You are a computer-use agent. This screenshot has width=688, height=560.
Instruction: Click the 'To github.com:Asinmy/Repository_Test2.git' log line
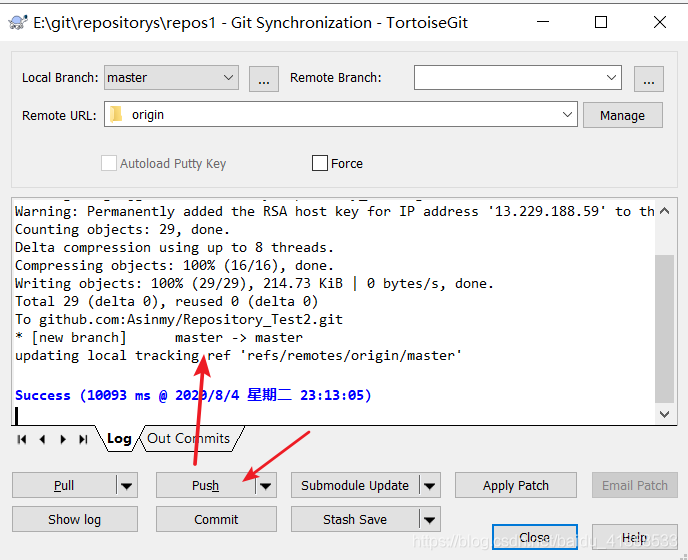[x=179, y=319]
